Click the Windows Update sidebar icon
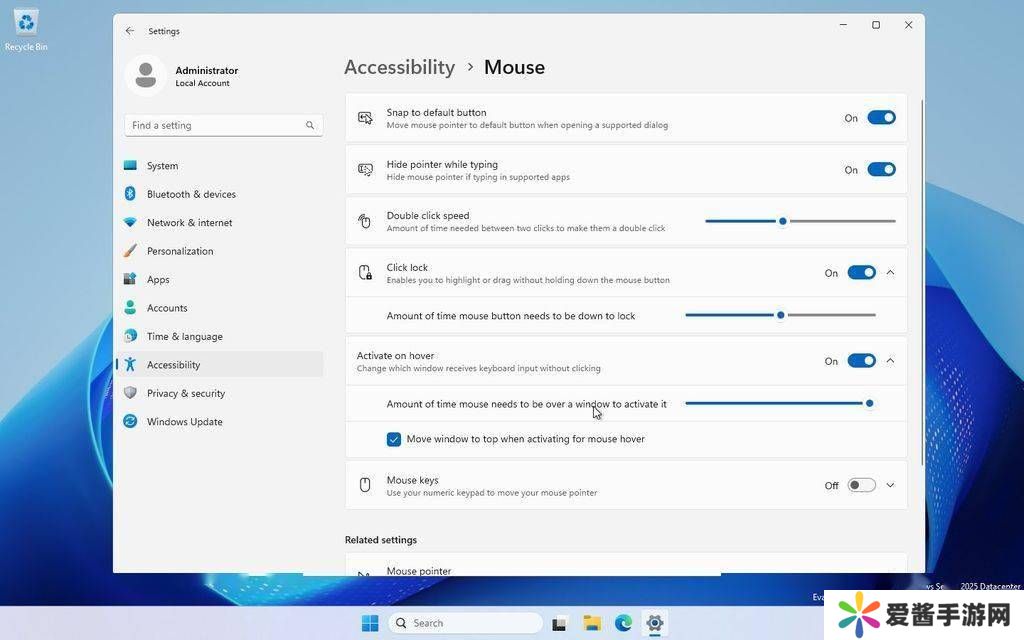 click(130, 422)
